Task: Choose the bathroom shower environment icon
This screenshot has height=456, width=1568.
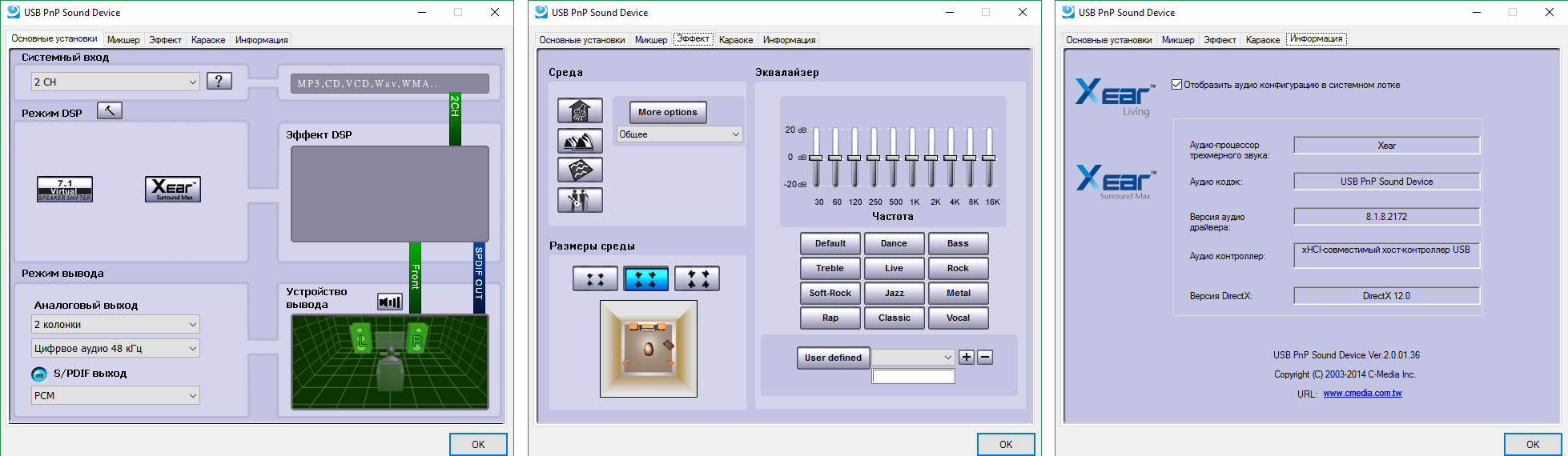Action: coord(580,110)
